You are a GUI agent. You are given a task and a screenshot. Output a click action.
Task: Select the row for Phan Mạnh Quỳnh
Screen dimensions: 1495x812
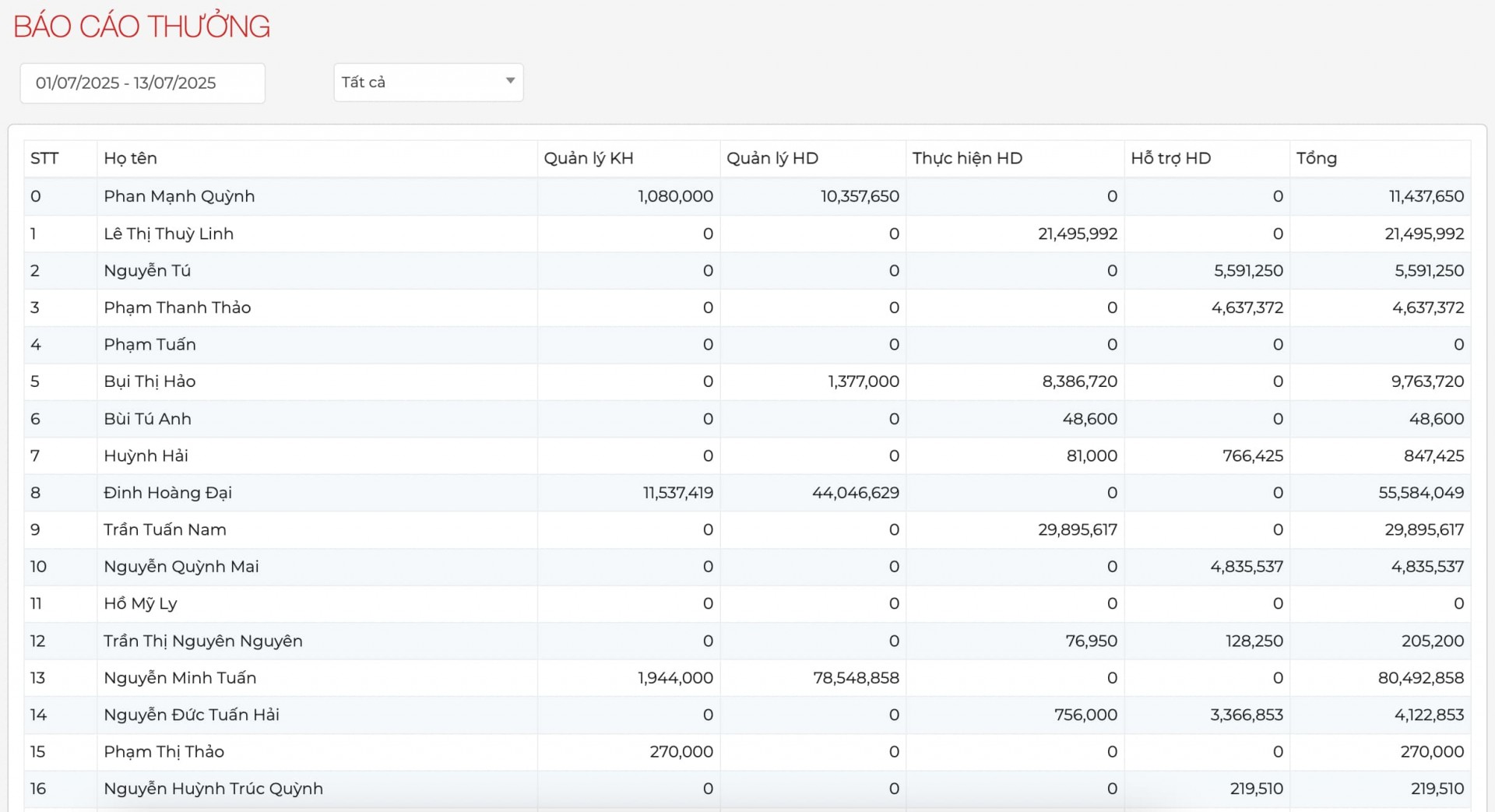coord(179,196)
